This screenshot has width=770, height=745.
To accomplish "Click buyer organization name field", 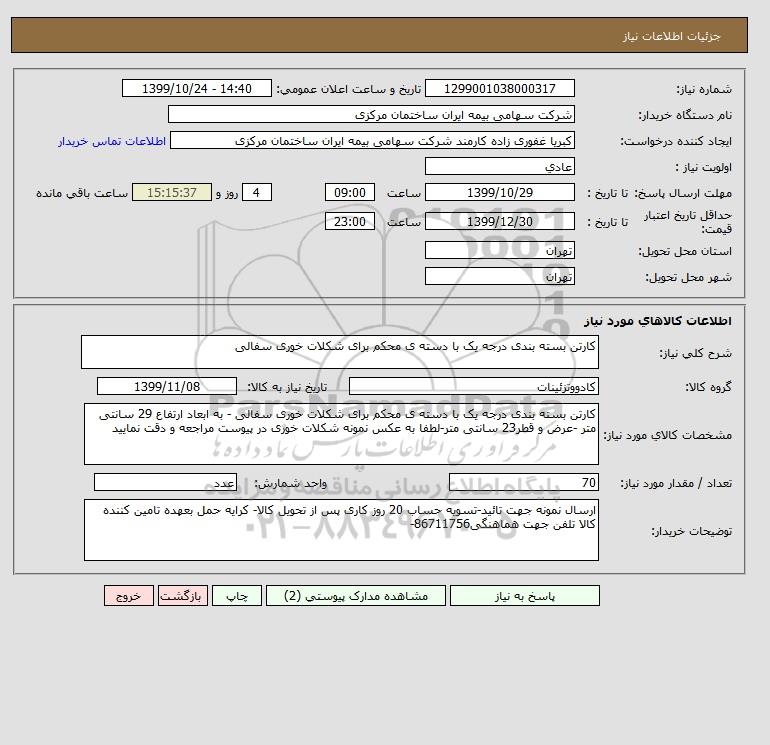I will [x=371, y=114].
